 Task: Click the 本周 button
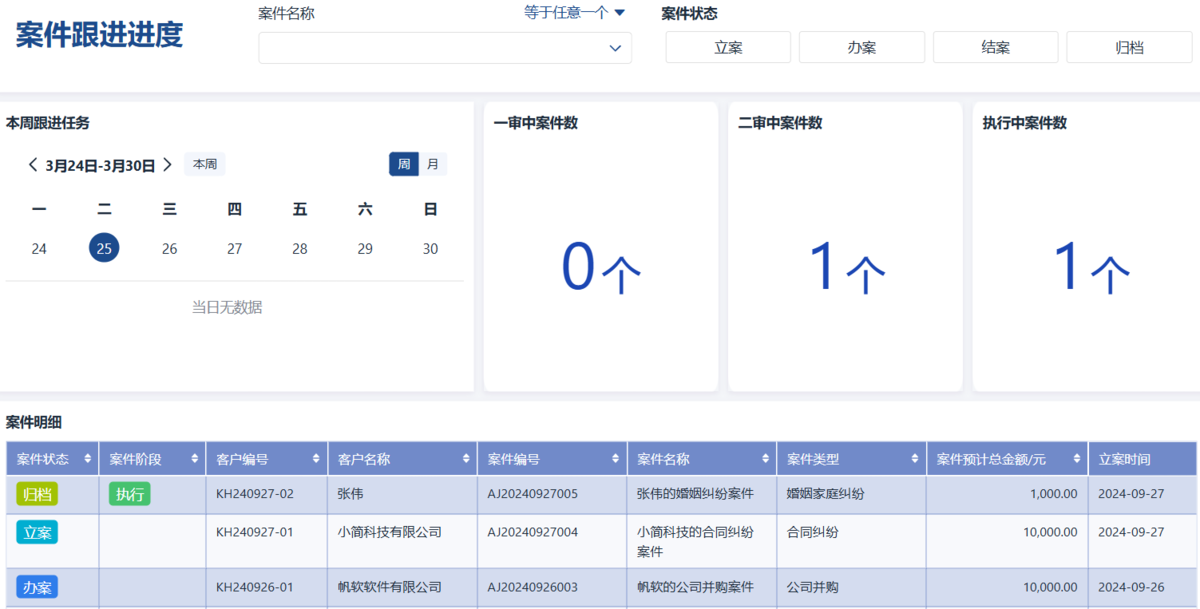[x=205, y=164]
